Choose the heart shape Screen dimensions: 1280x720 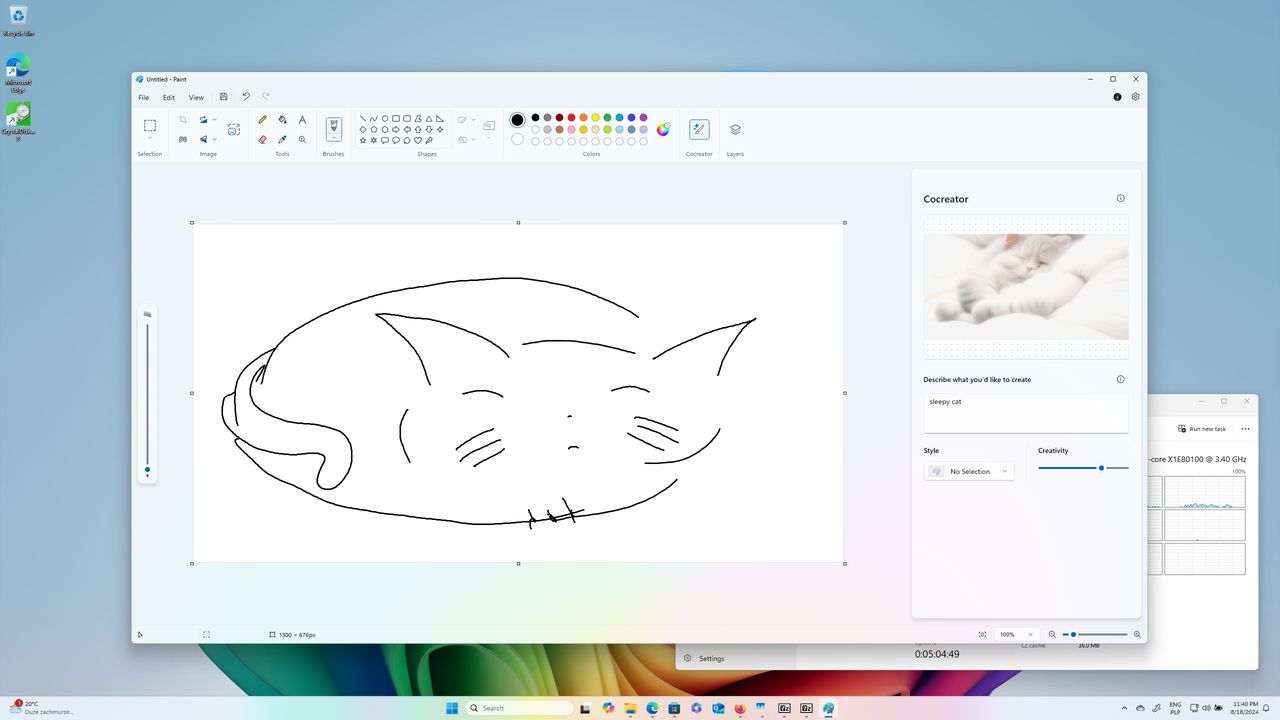click(x=418, y=140)
